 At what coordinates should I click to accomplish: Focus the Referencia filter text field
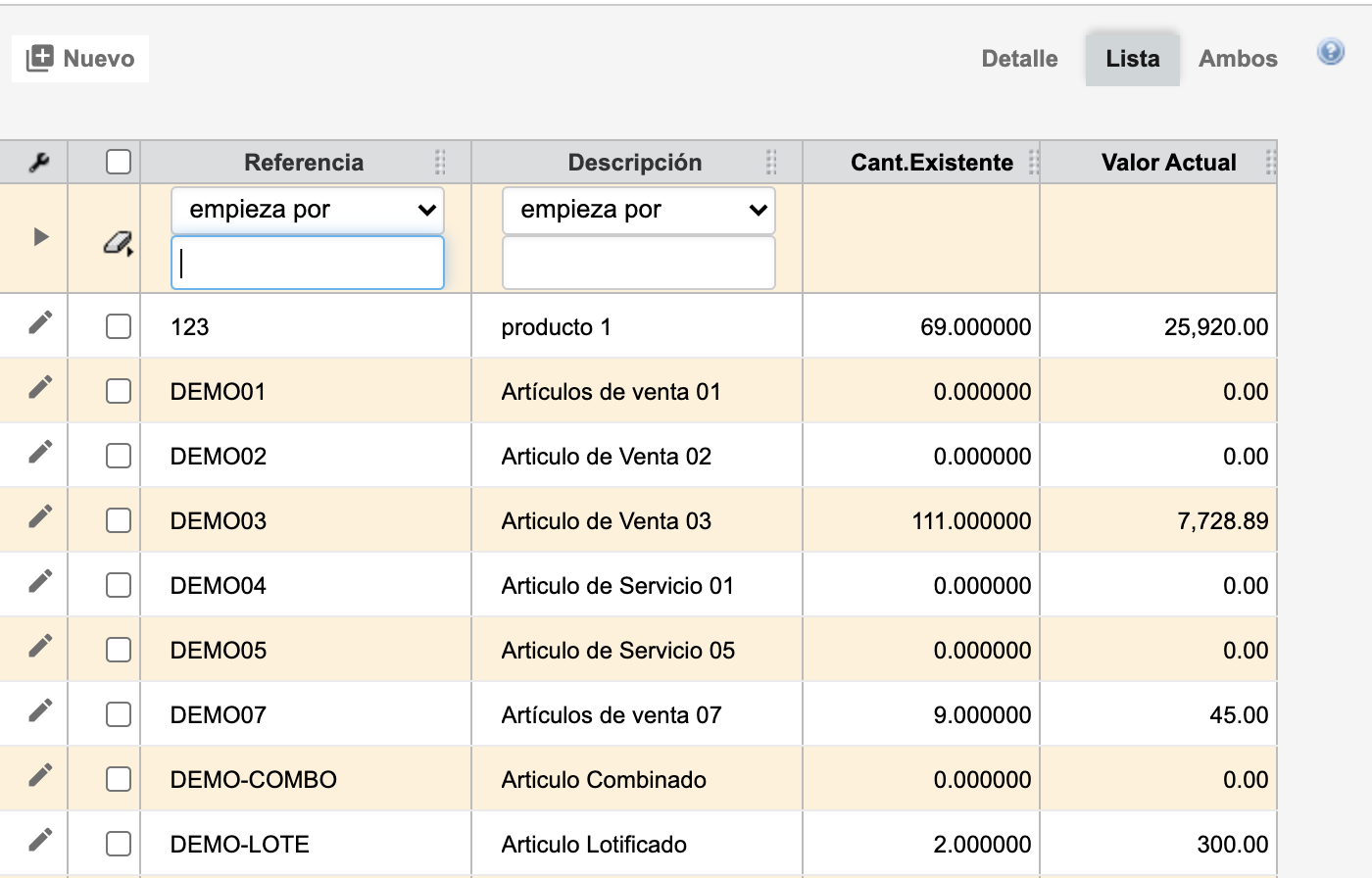[x=308, y=263]
